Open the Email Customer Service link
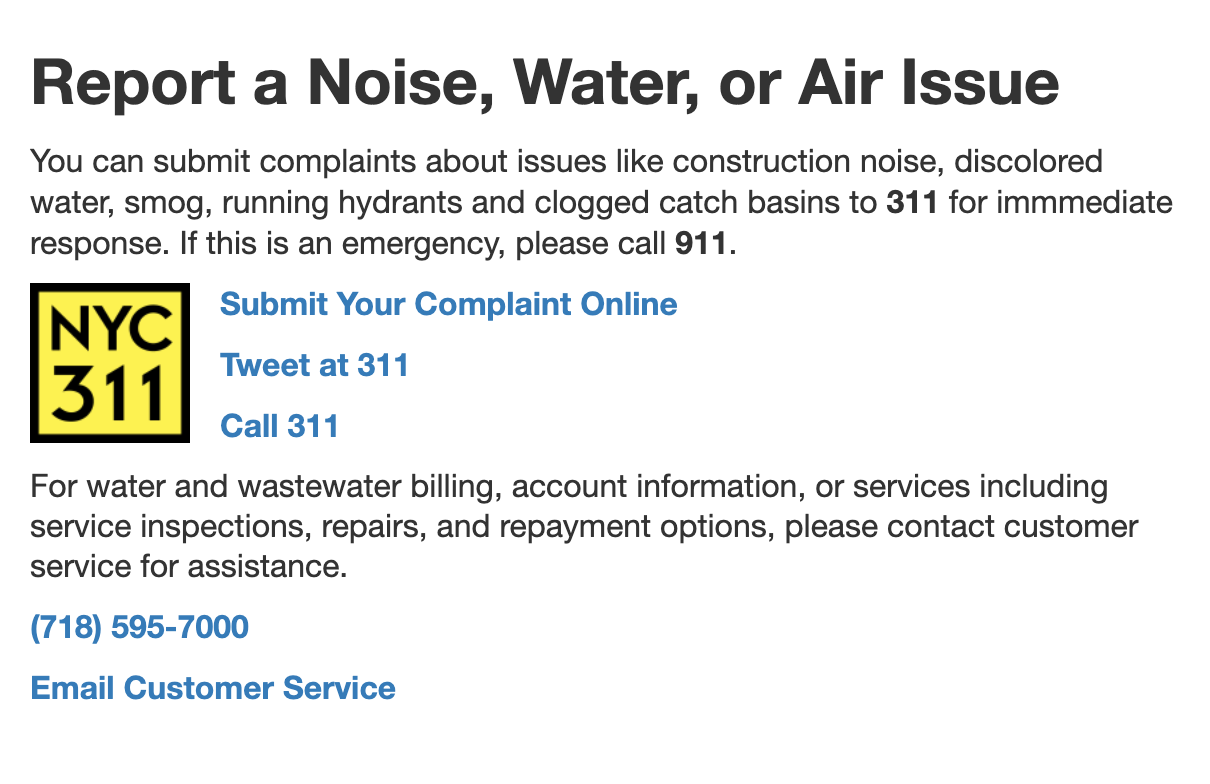Viewport: 1210px width, 784px height. point(213,688)
